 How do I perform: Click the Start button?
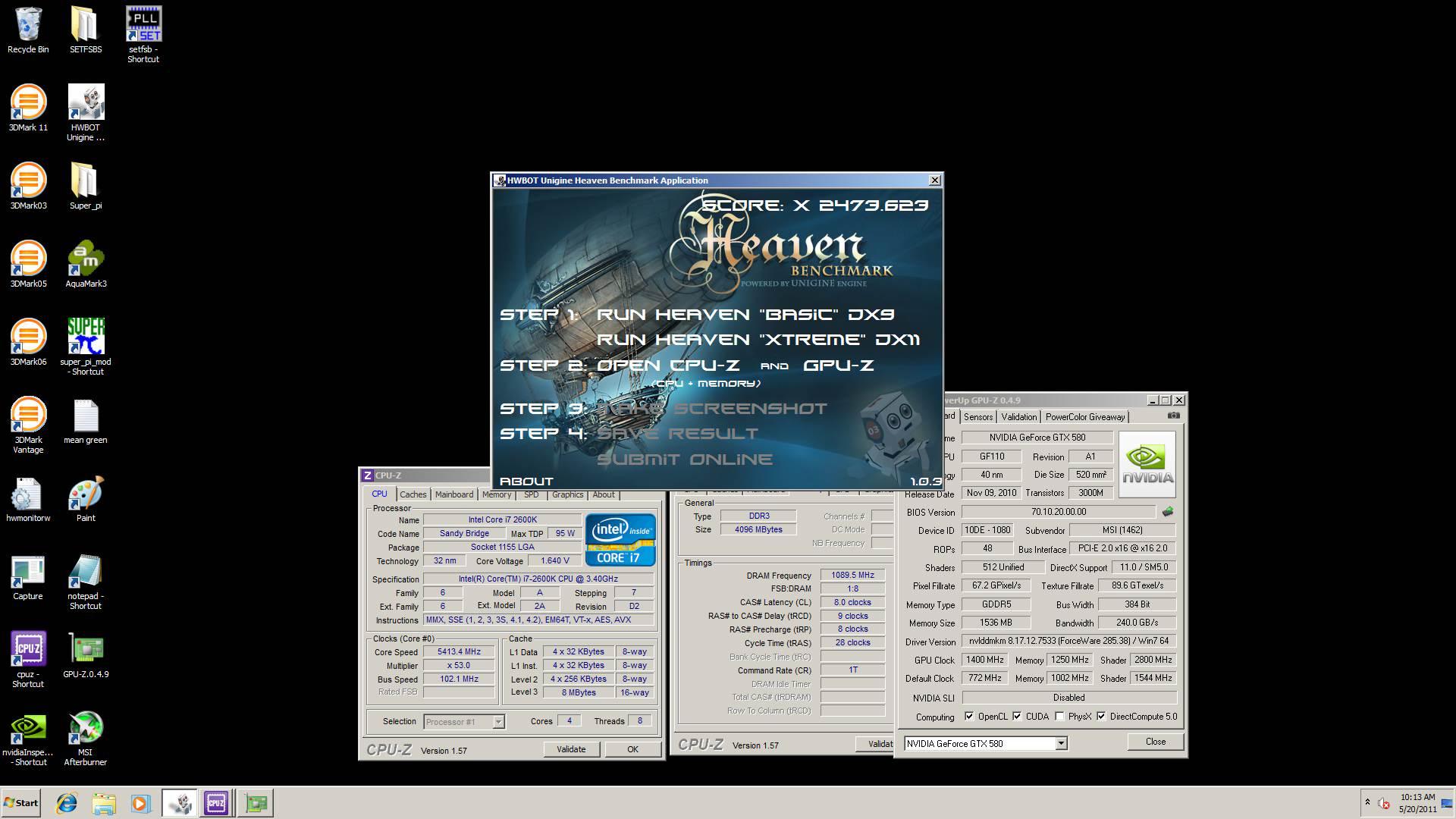click(20, 803)
